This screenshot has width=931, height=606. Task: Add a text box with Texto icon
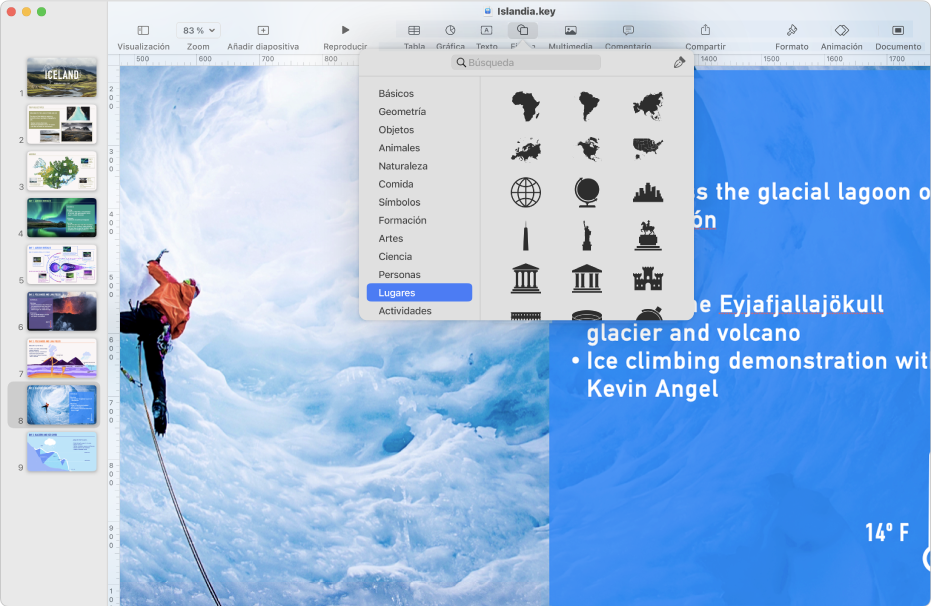coord(486,30)
